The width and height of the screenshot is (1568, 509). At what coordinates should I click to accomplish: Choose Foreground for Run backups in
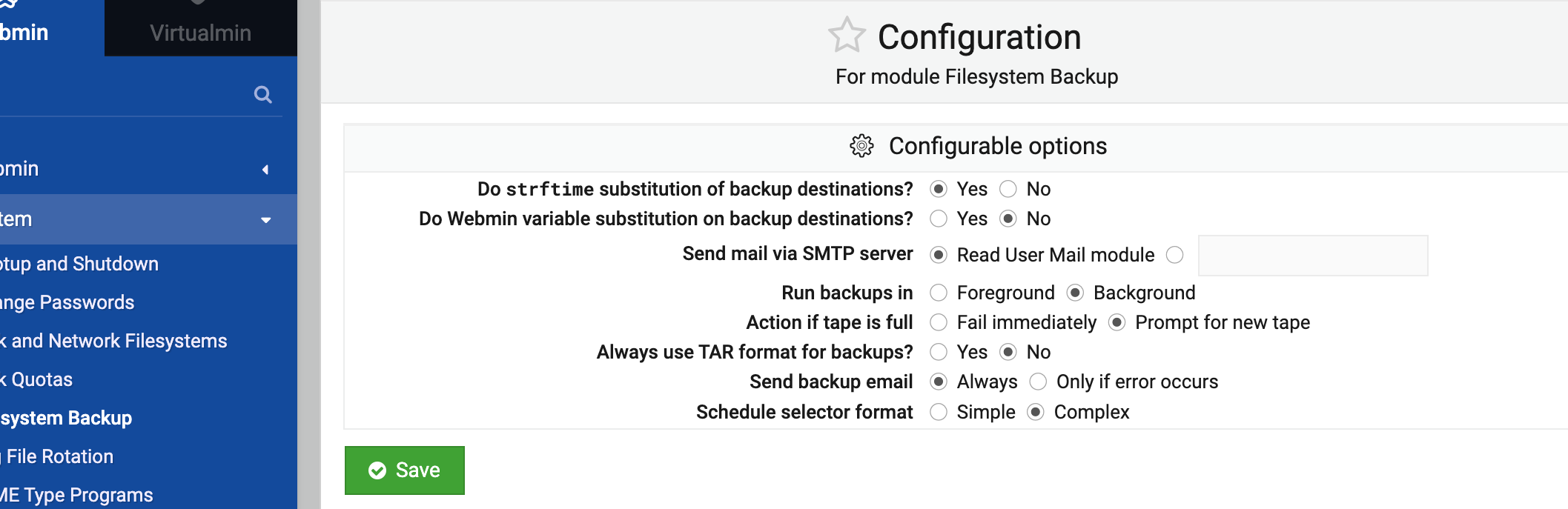pyautogui.click(x=939, y=293)
